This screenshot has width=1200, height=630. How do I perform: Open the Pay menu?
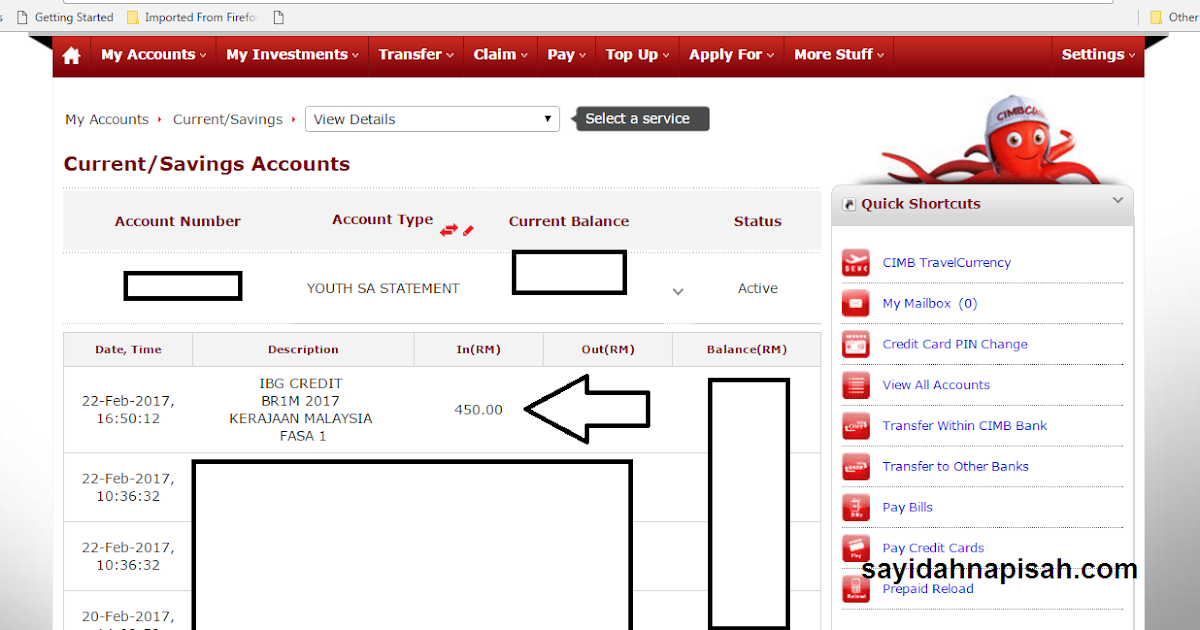(x=567, y=55)
